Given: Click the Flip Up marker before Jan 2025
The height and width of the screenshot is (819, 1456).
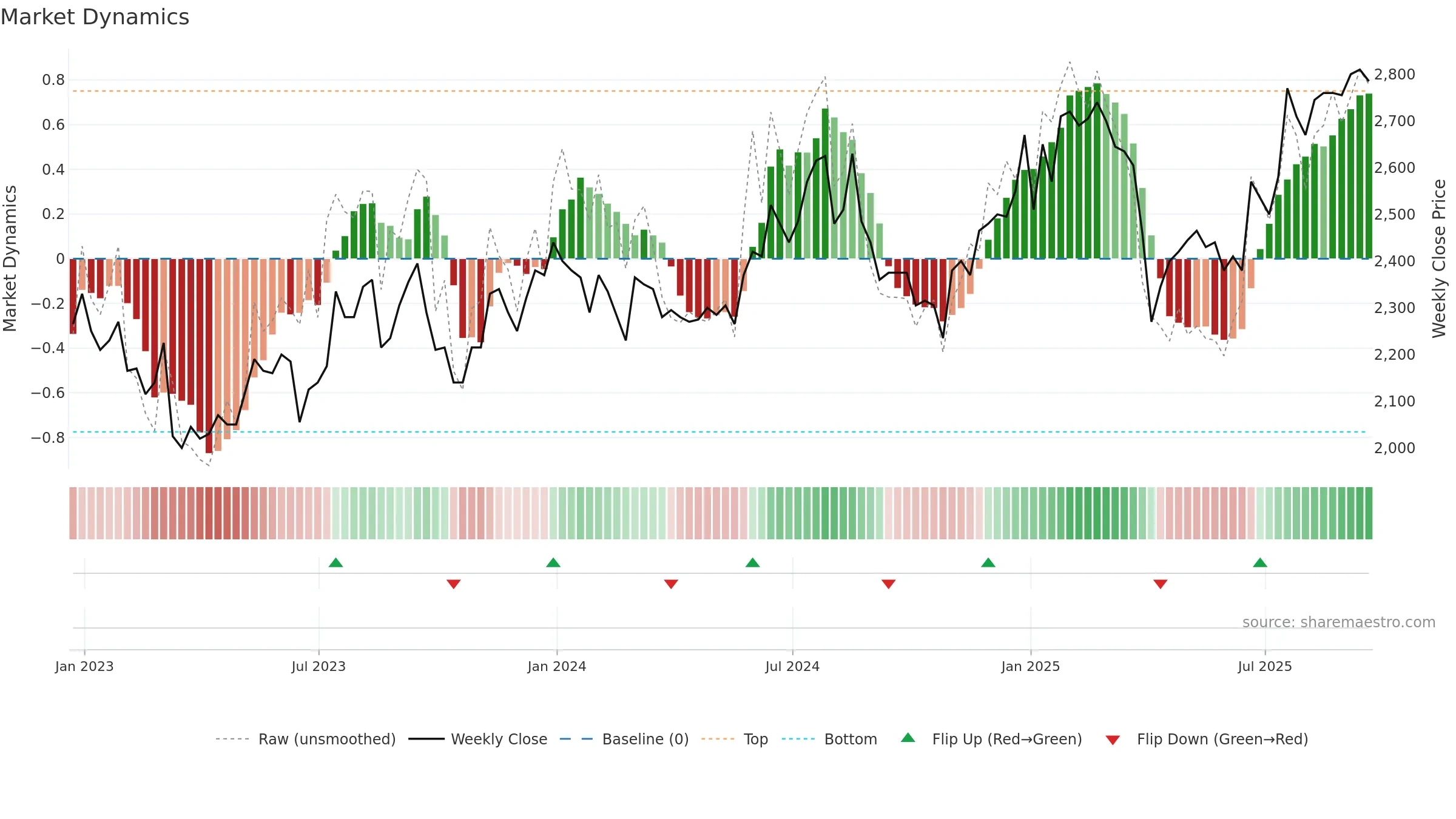Looking at the screenshot, I should [x=988, y=562].
